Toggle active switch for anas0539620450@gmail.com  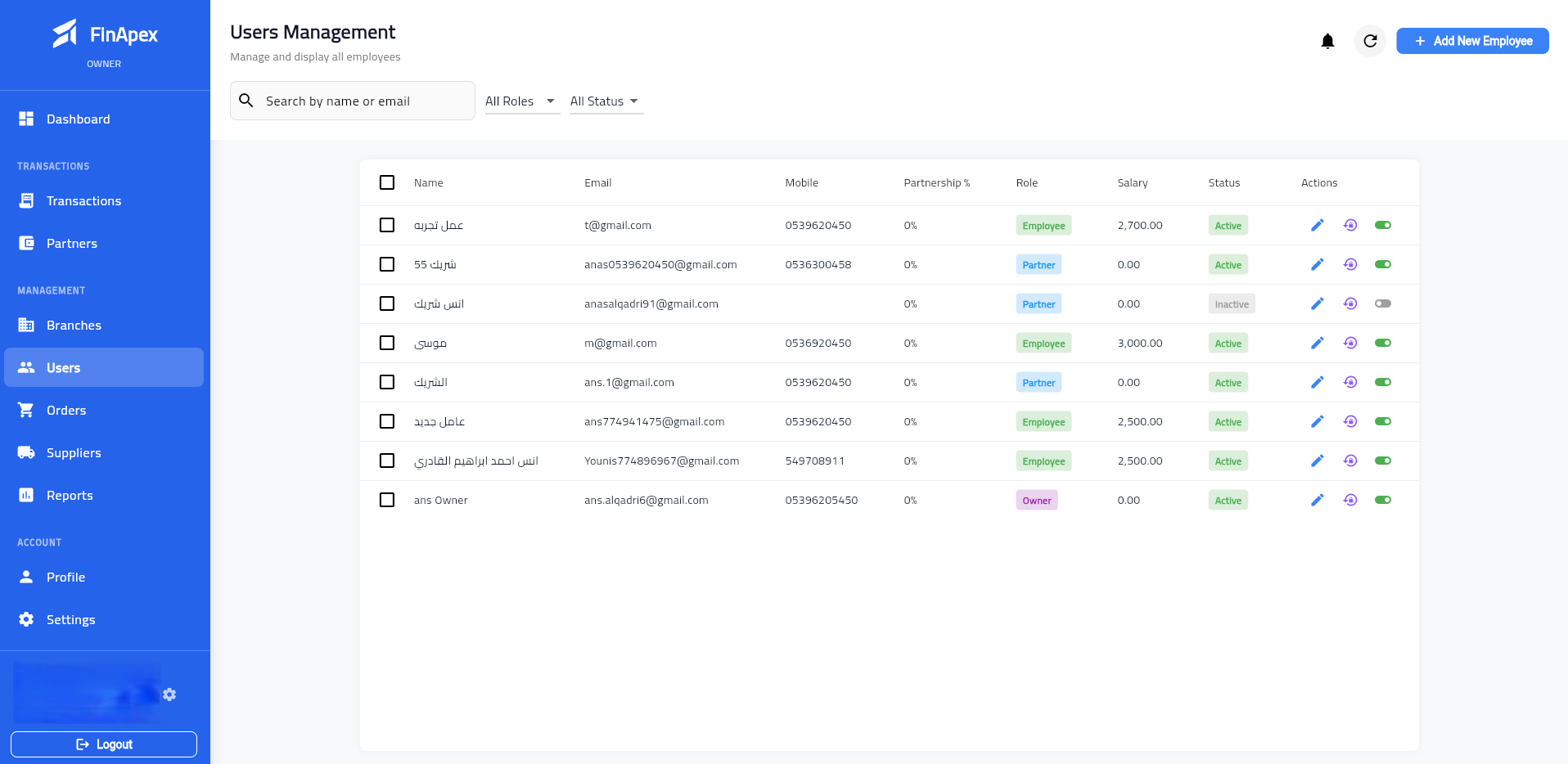pos(1383,264)
